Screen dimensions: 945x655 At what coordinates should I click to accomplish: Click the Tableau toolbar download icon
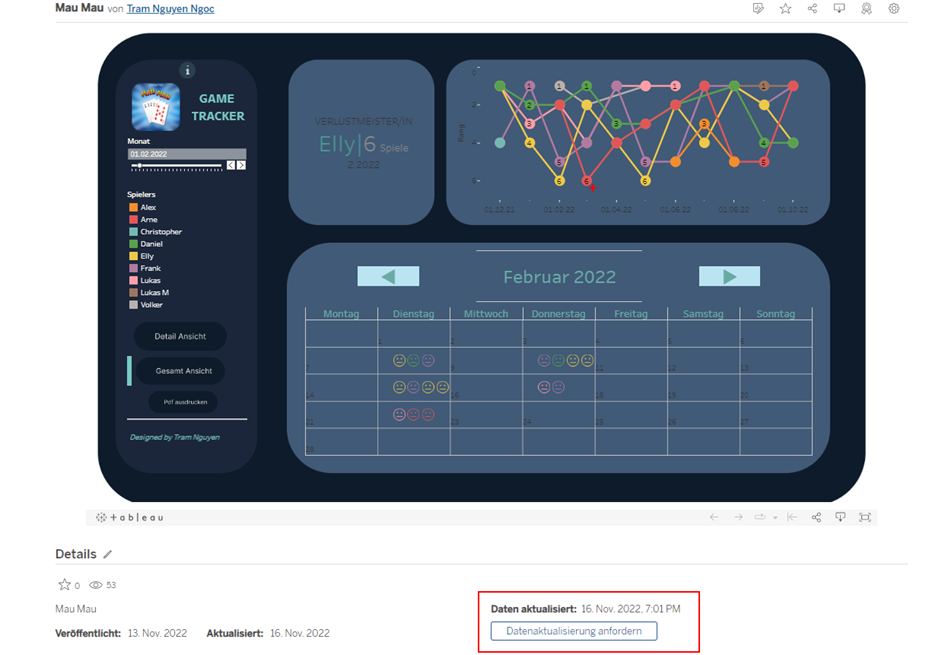click(840, 517)
